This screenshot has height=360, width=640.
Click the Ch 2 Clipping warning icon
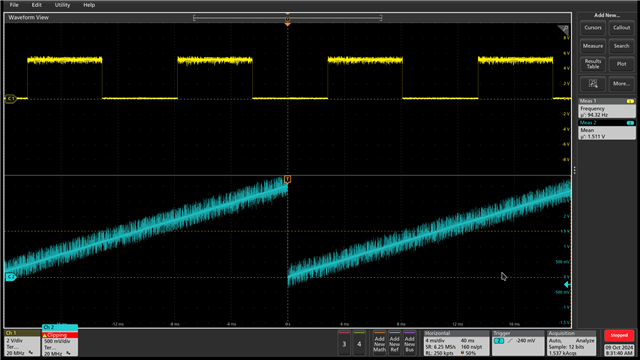45,335
